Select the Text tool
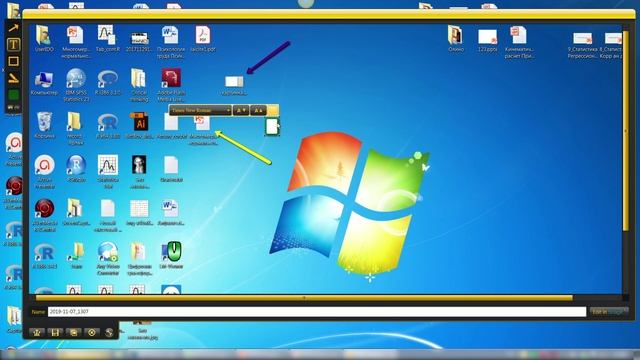The width and height of the screenshot is (640, 360). [x=13, y=44]
